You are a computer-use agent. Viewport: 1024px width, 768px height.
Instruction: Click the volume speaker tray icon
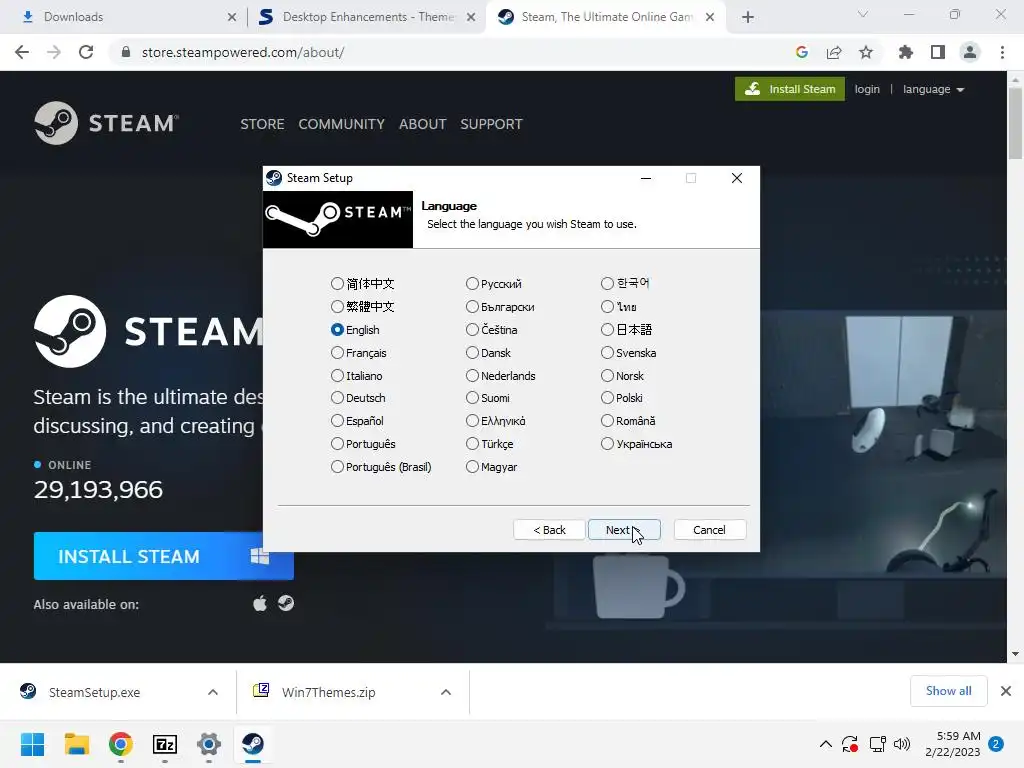pos(902,744)
